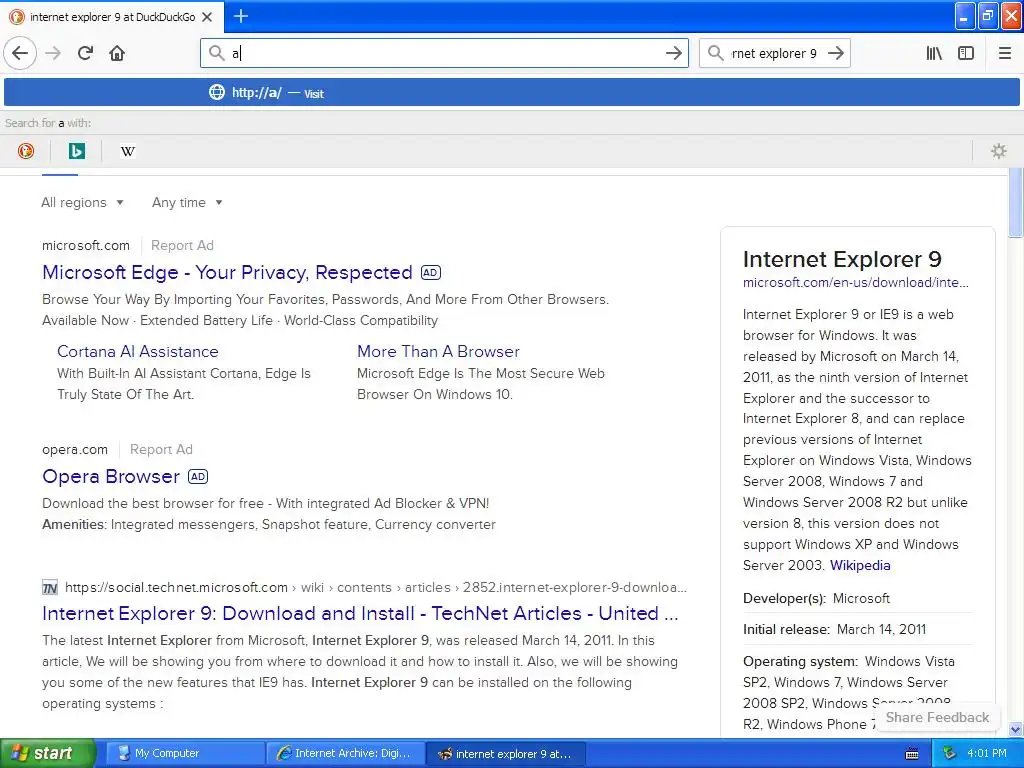This screenshot has width=1024, height=768.
Task: Open More Than A Browser link
Action: pyautogui.click(x=438, y=351)
